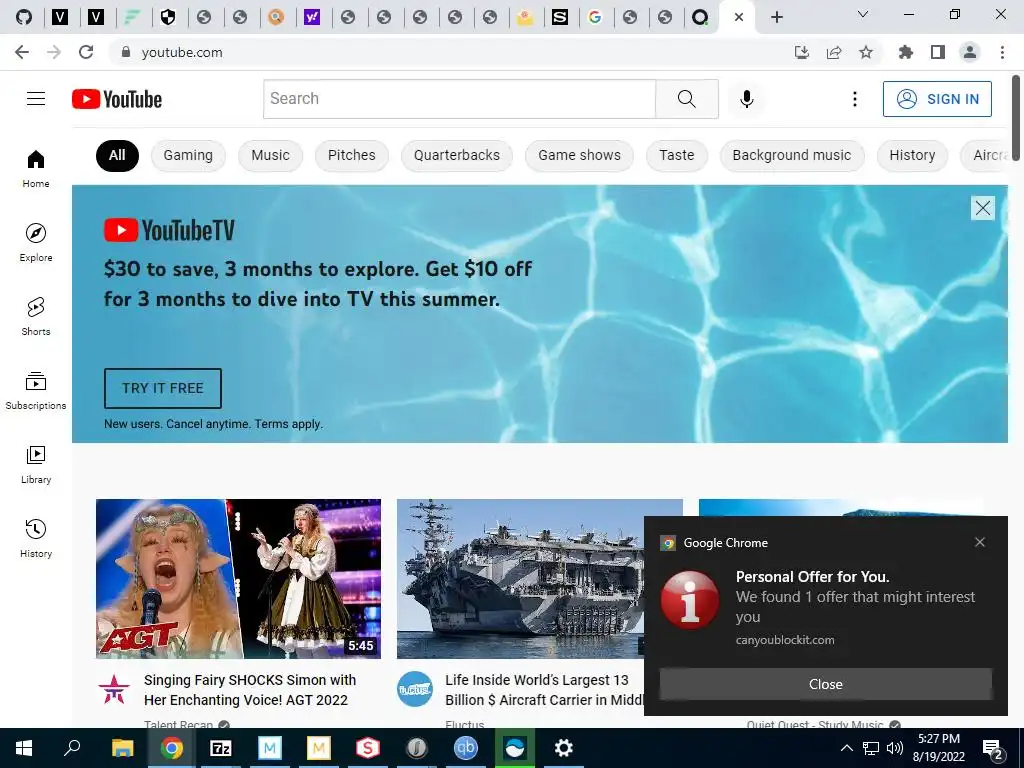Open Library in the sidebar
Viewport: 1024px width, 768px height.
pyautogui.click(x=36, y=464)
